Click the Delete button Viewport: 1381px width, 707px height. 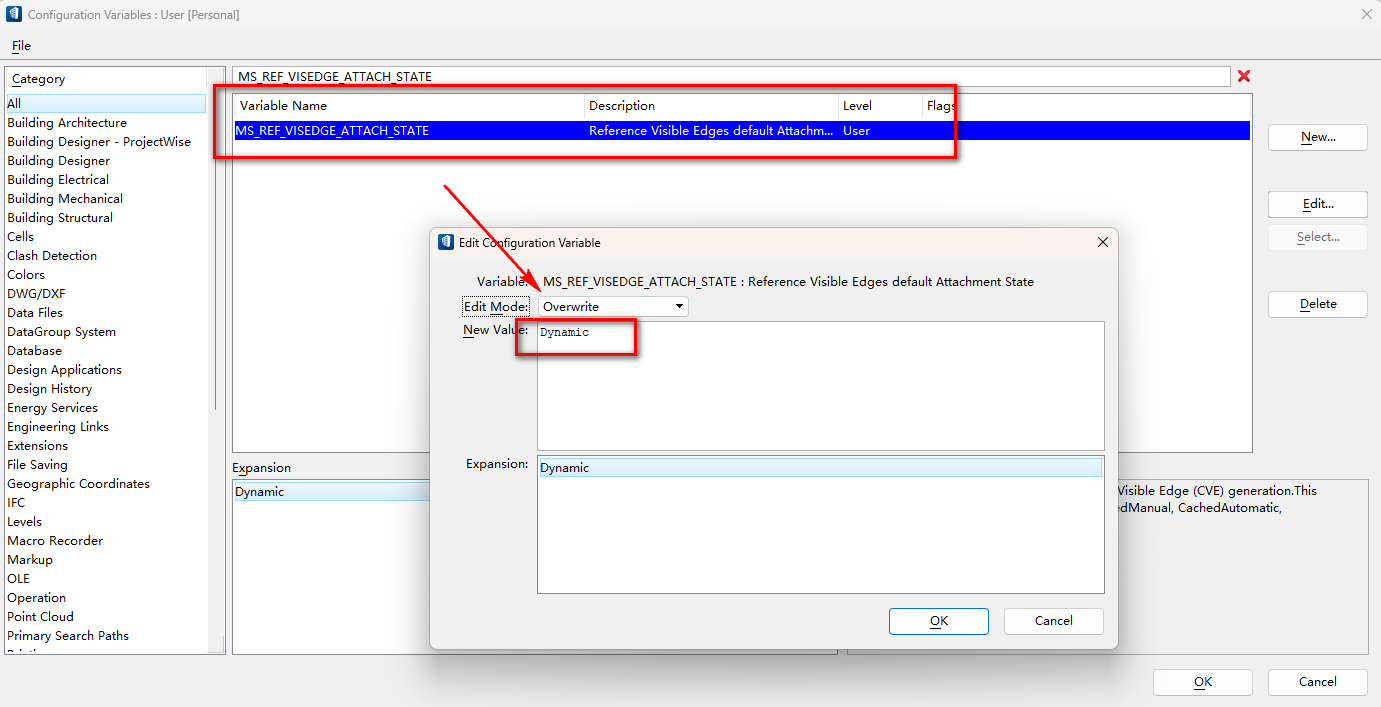click(x=1318, y=304)
